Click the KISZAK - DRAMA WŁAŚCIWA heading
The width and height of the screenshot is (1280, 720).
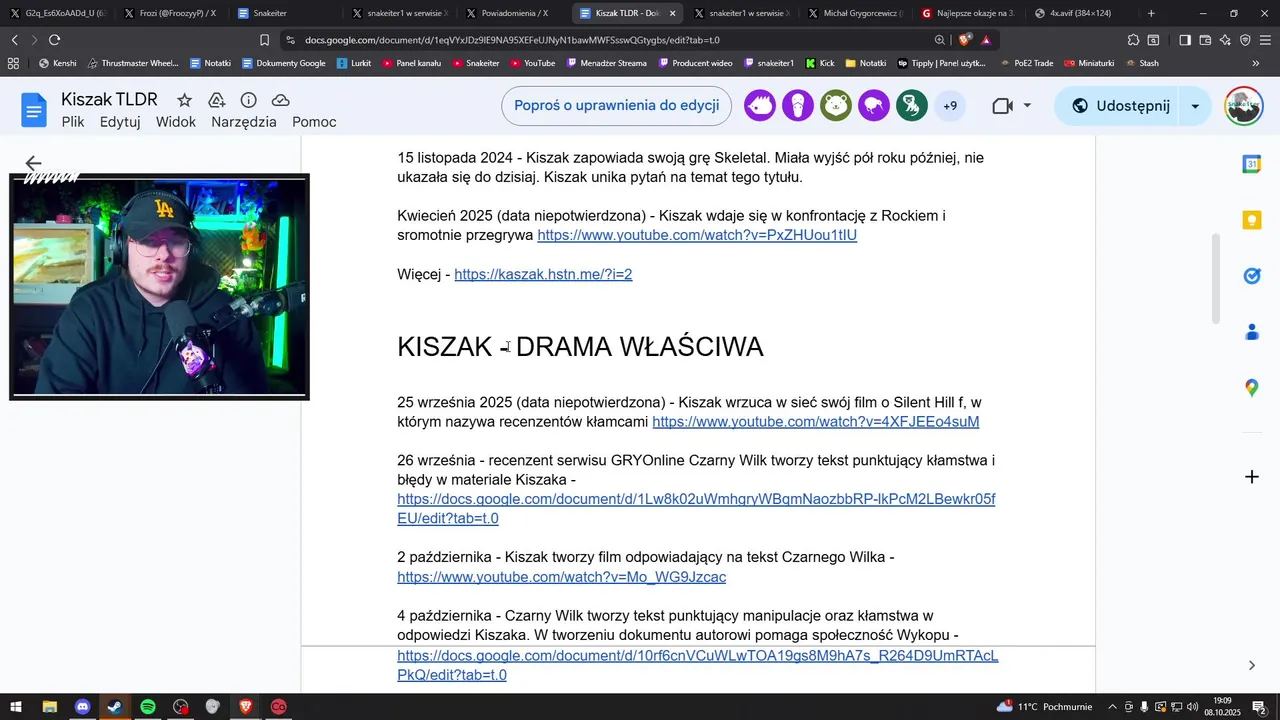click(580, 347)
